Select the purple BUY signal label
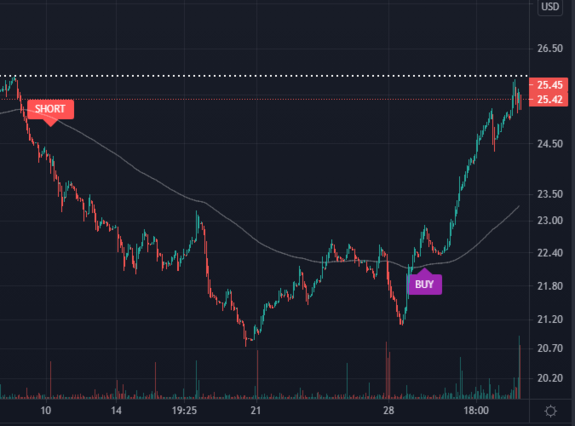This screenshot has width=575, height=426. tap(425, 284)
